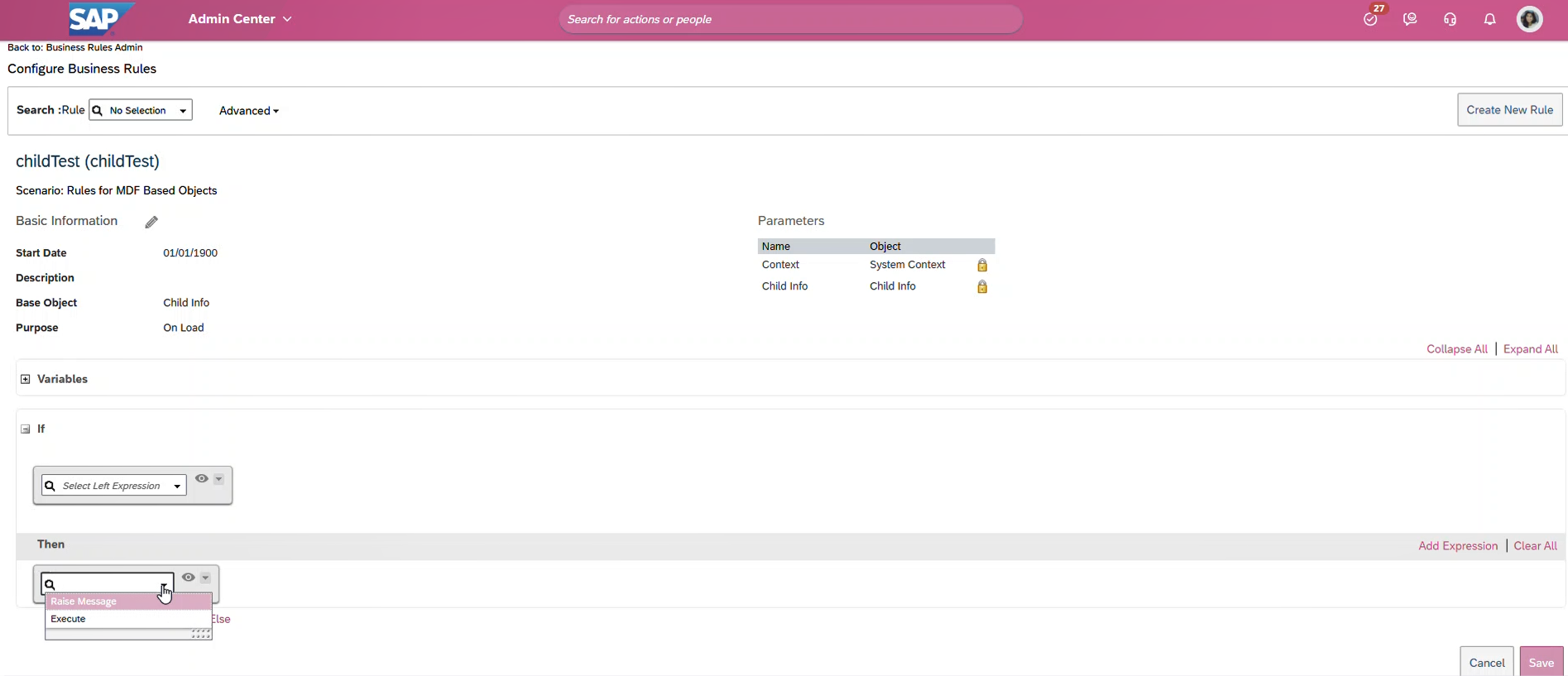Click into the Then expression search input
Viewport: 1568px width, 676px height.
click(106, 584)
